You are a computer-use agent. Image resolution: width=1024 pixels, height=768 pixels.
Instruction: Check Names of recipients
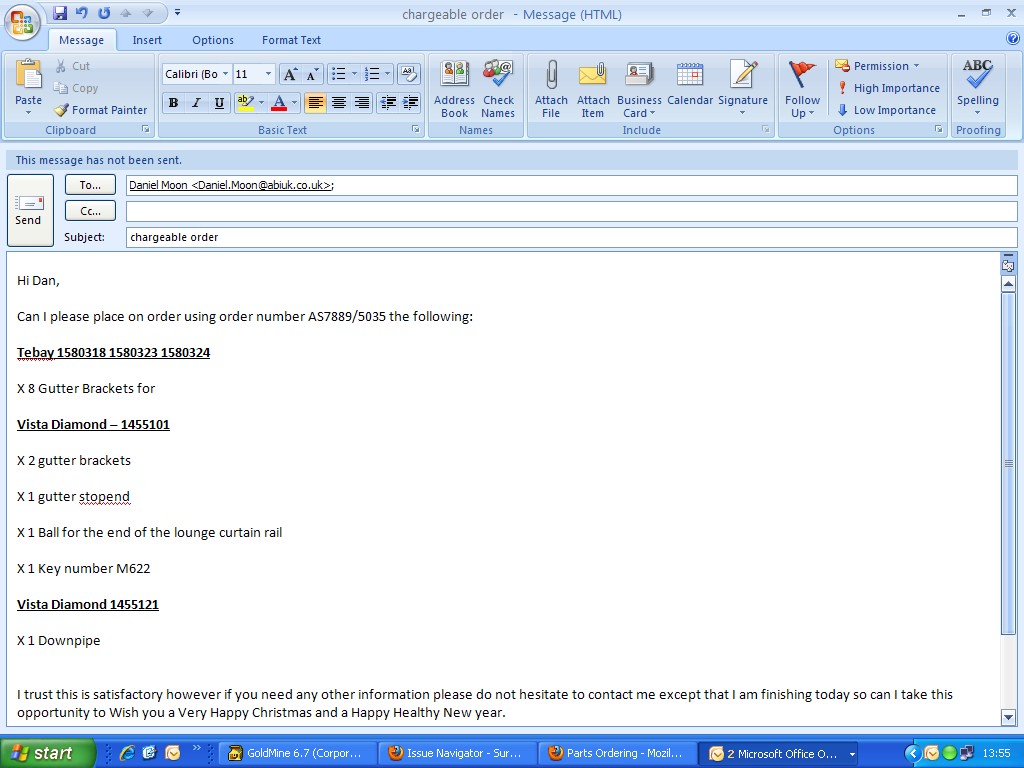498,89
